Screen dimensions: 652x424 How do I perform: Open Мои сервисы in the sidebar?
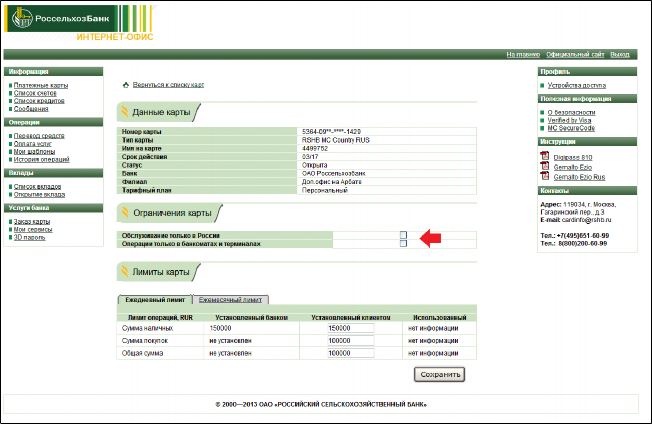(33, 229)
